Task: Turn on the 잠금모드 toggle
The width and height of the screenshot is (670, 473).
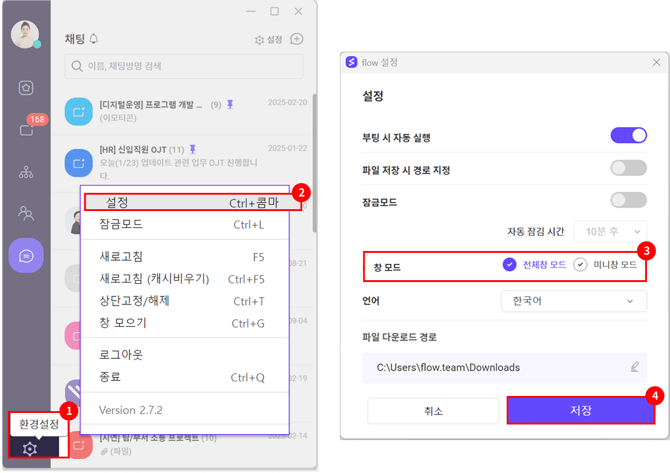Action: (629, 201)
